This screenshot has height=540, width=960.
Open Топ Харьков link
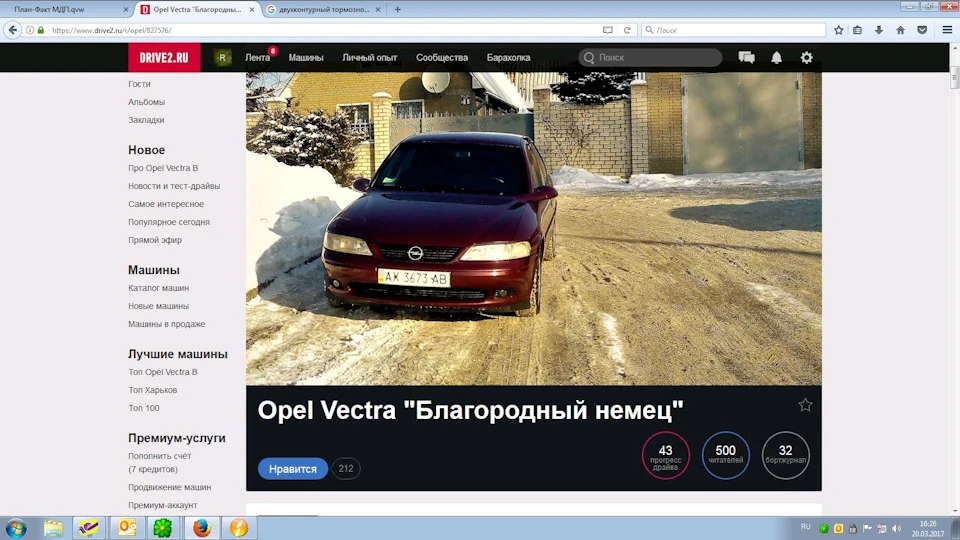coord(152,390)
